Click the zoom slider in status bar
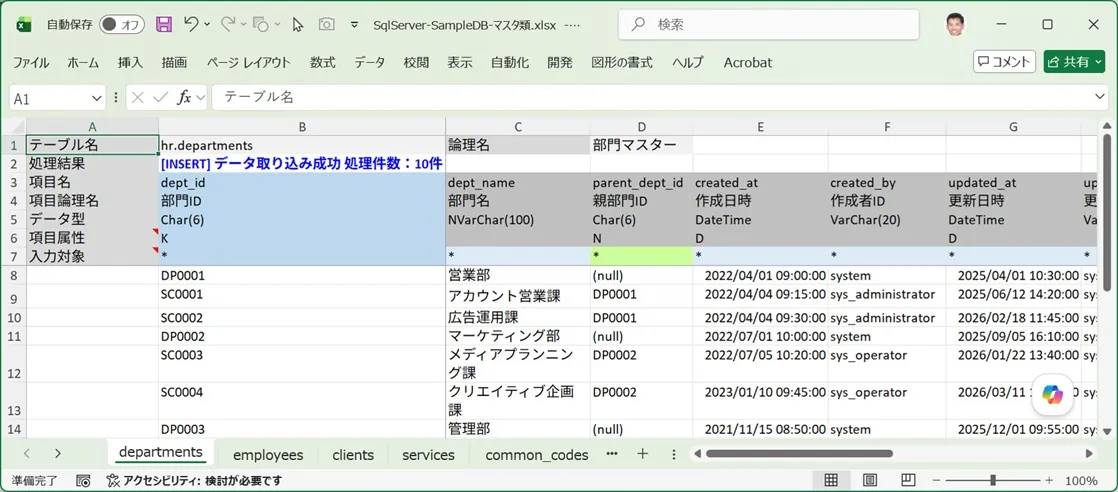The height and width of the screenshot is (492, 1118). point(992,481)
